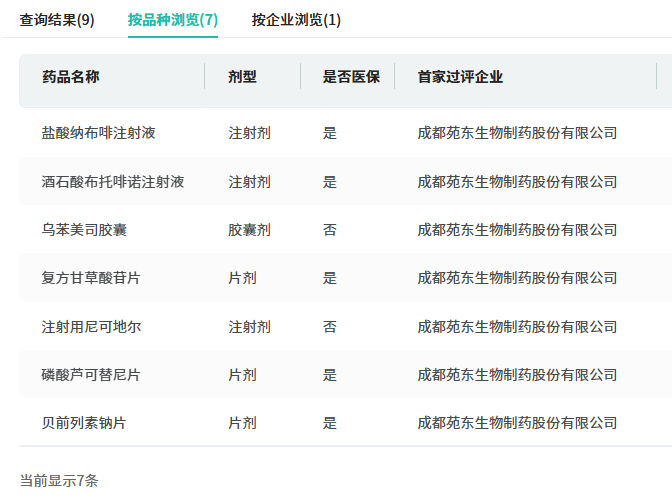This screenshot has height=500, width=672.
Task: Click the company name in 贝前列素钠片 row
Action: (x=517, y=423)
